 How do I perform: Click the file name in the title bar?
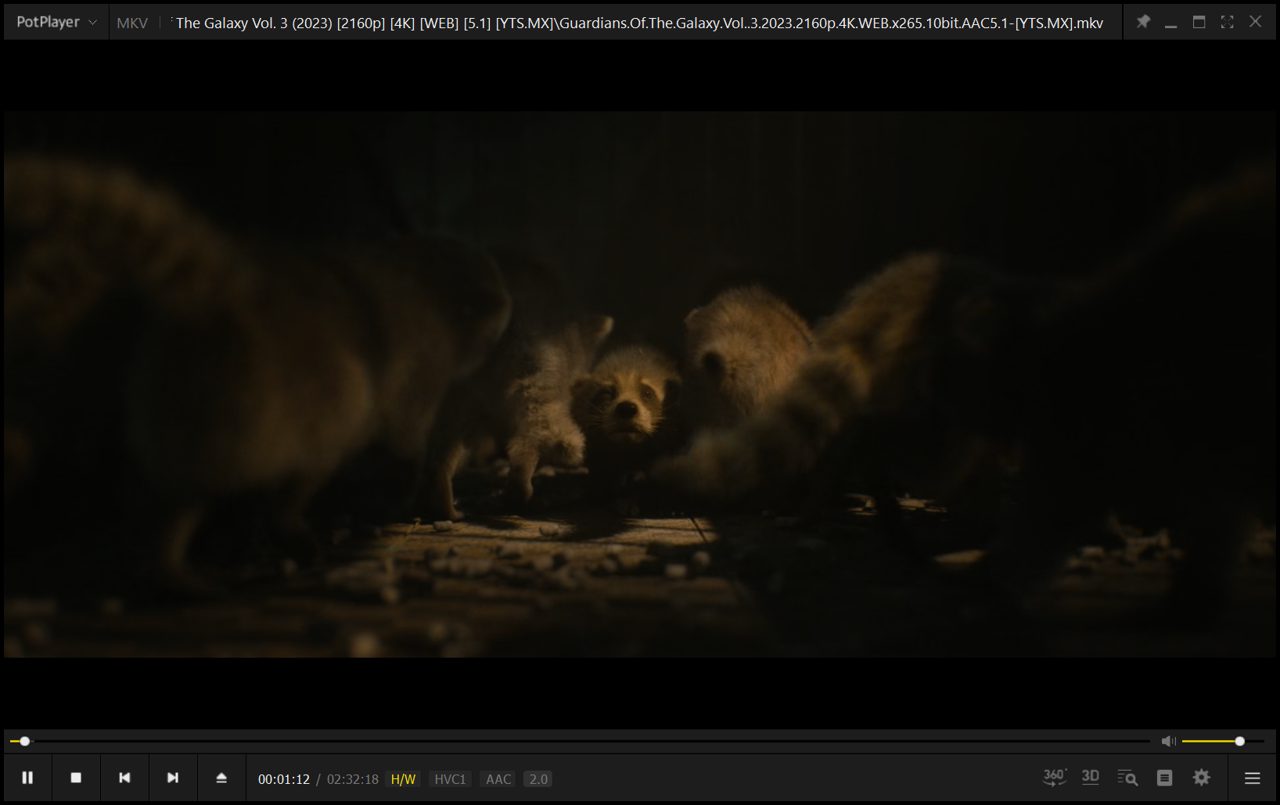pos(639,23)
